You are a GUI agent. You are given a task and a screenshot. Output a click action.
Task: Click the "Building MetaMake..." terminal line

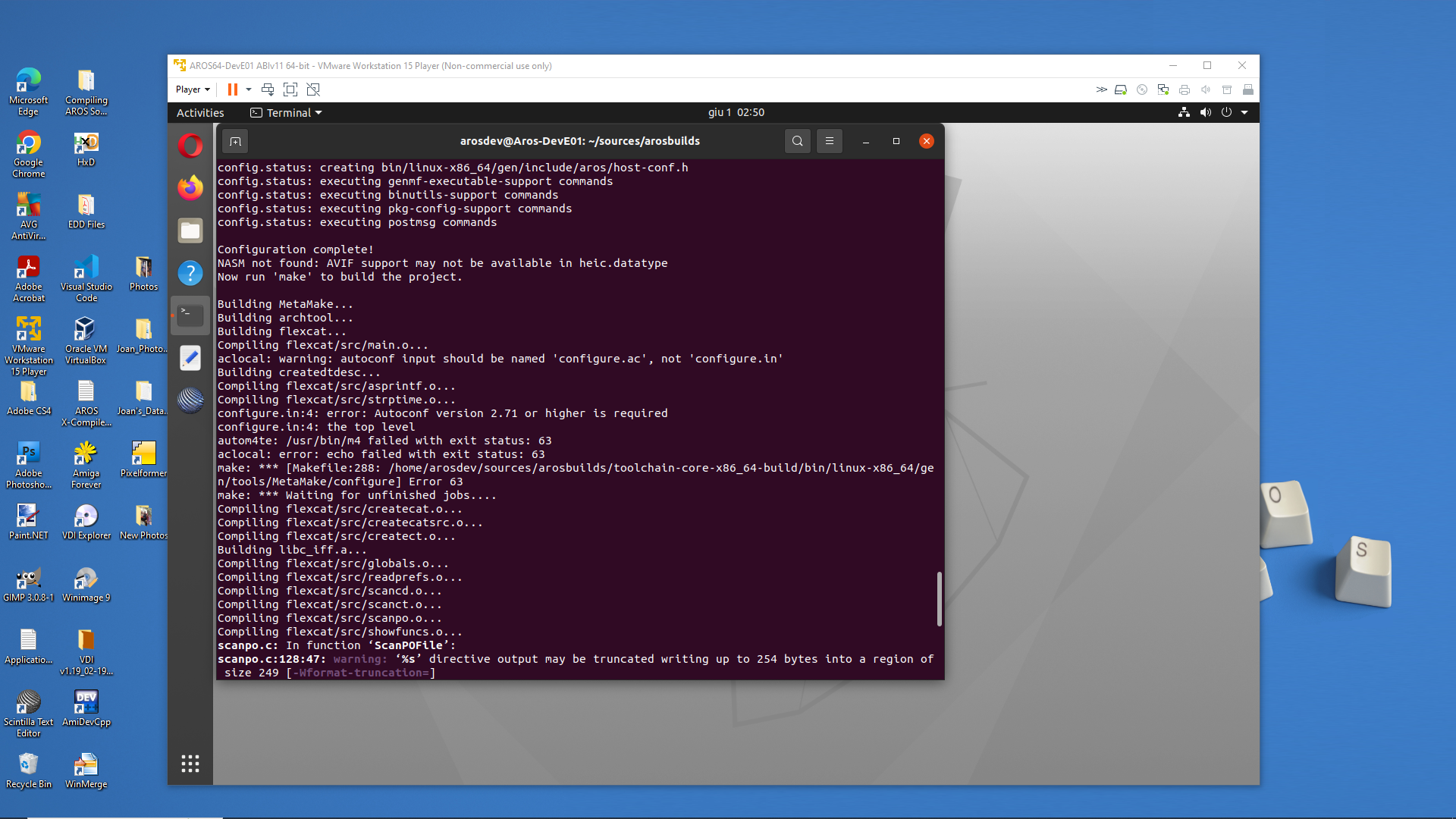285,304
